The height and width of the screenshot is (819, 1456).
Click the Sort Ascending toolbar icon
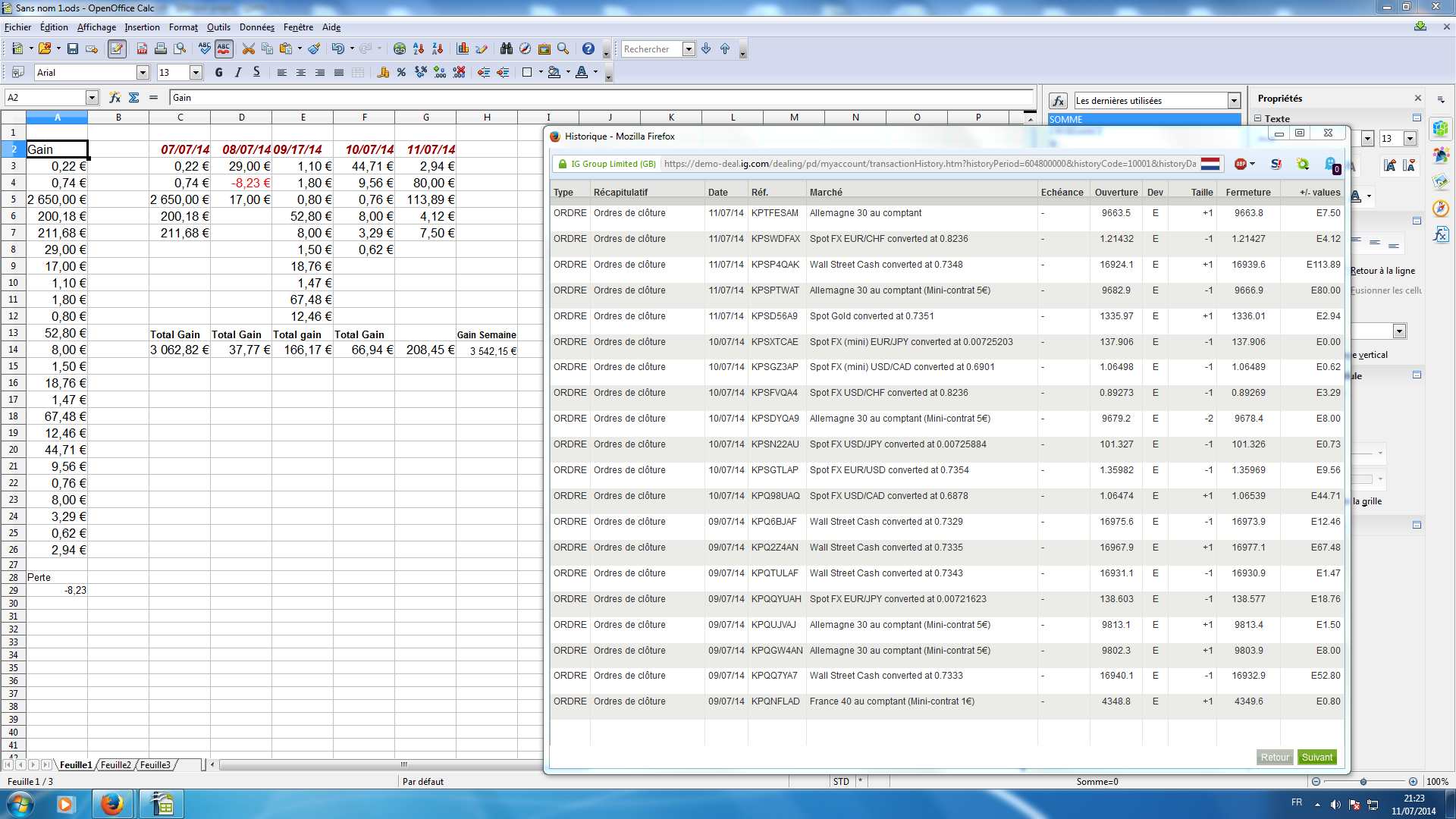click(x=419, y=49)
